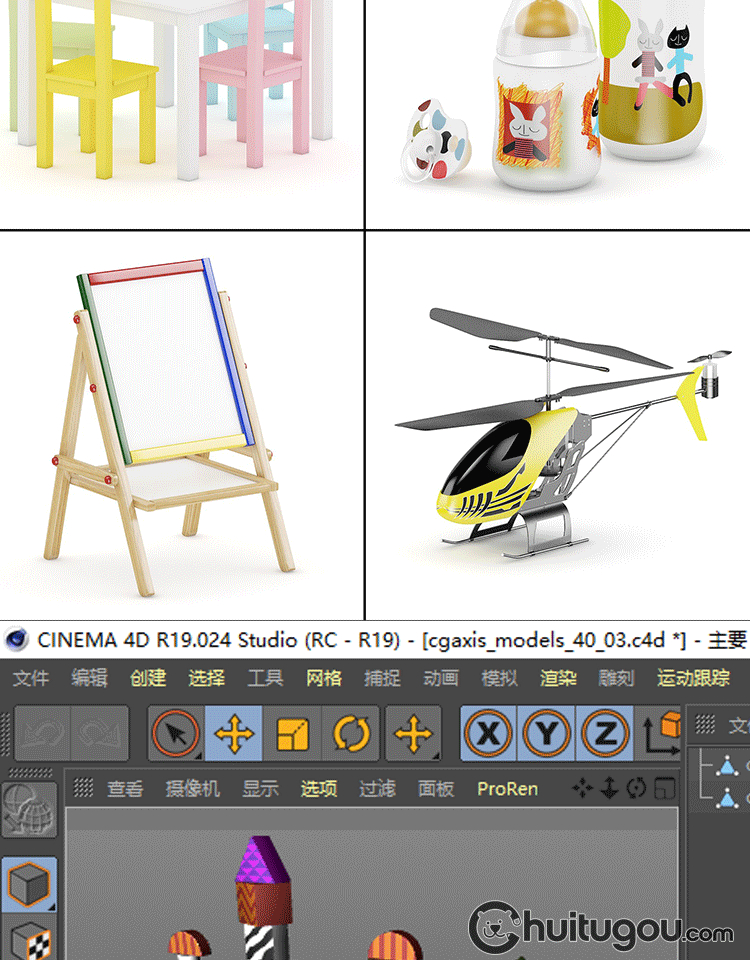Open the viewport ProRen menu
The width and height of the screenshot is (750, 960).
(508, 789)
